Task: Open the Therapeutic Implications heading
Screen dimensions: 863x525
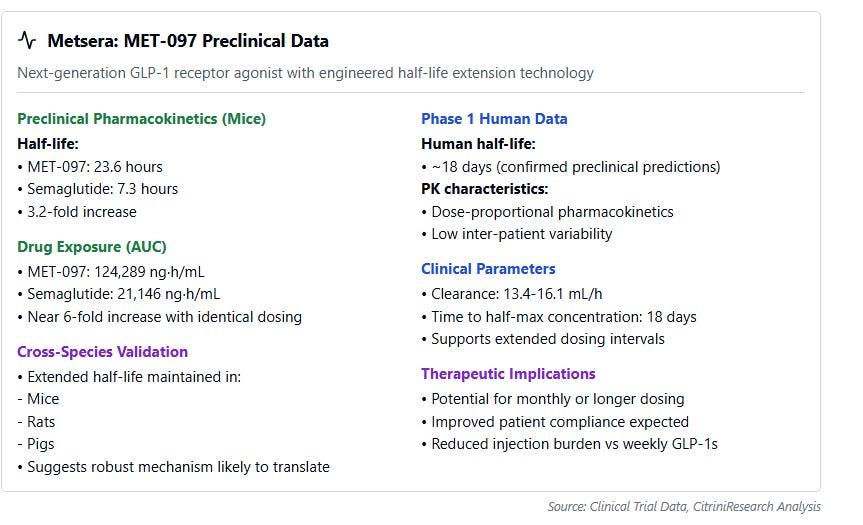Action: point(508,374)
